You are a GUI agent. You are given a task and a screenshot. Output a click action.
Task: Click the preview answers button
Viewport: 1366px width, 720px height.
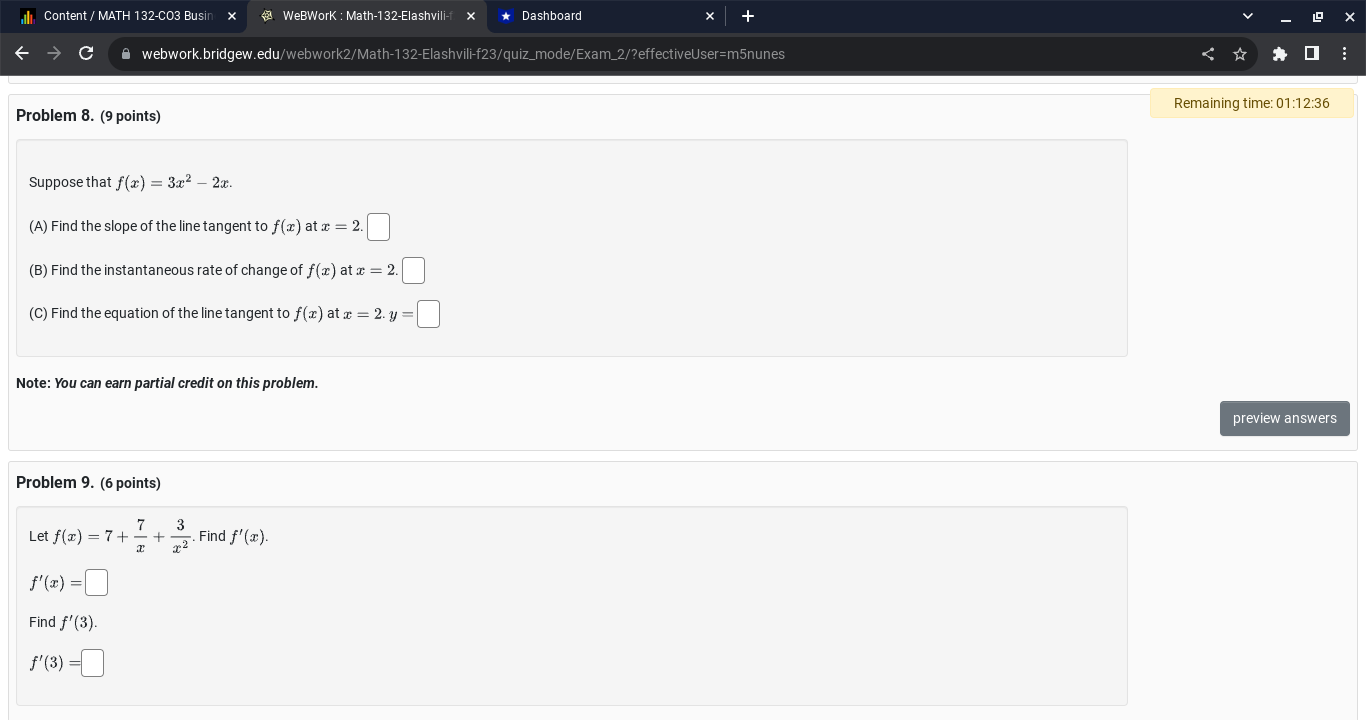coord(1285,418)
